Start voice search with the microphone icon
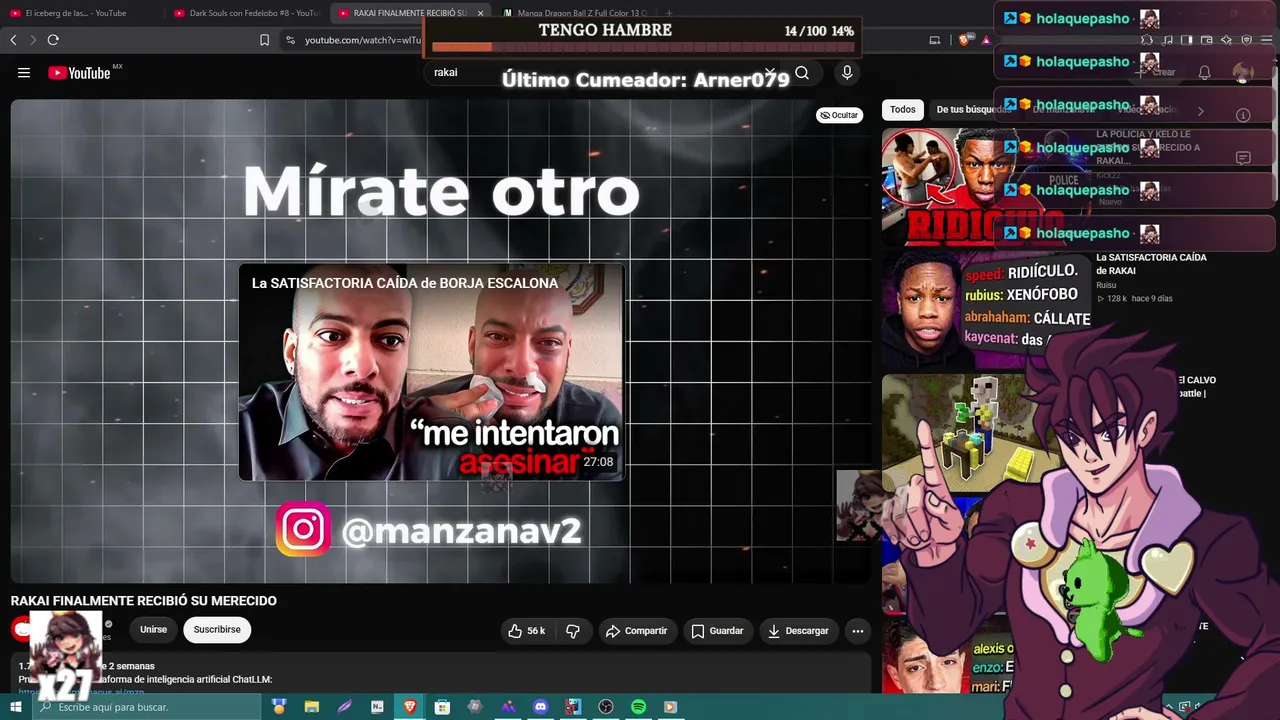The height and width of the screenshot is (720, 1280). [847, 73]
